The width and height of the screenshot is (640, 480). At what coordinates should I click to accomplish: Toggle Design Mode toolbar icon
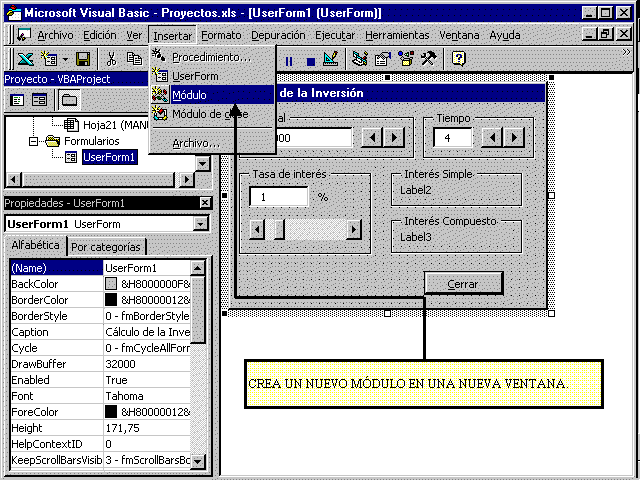tap(331, 59)
